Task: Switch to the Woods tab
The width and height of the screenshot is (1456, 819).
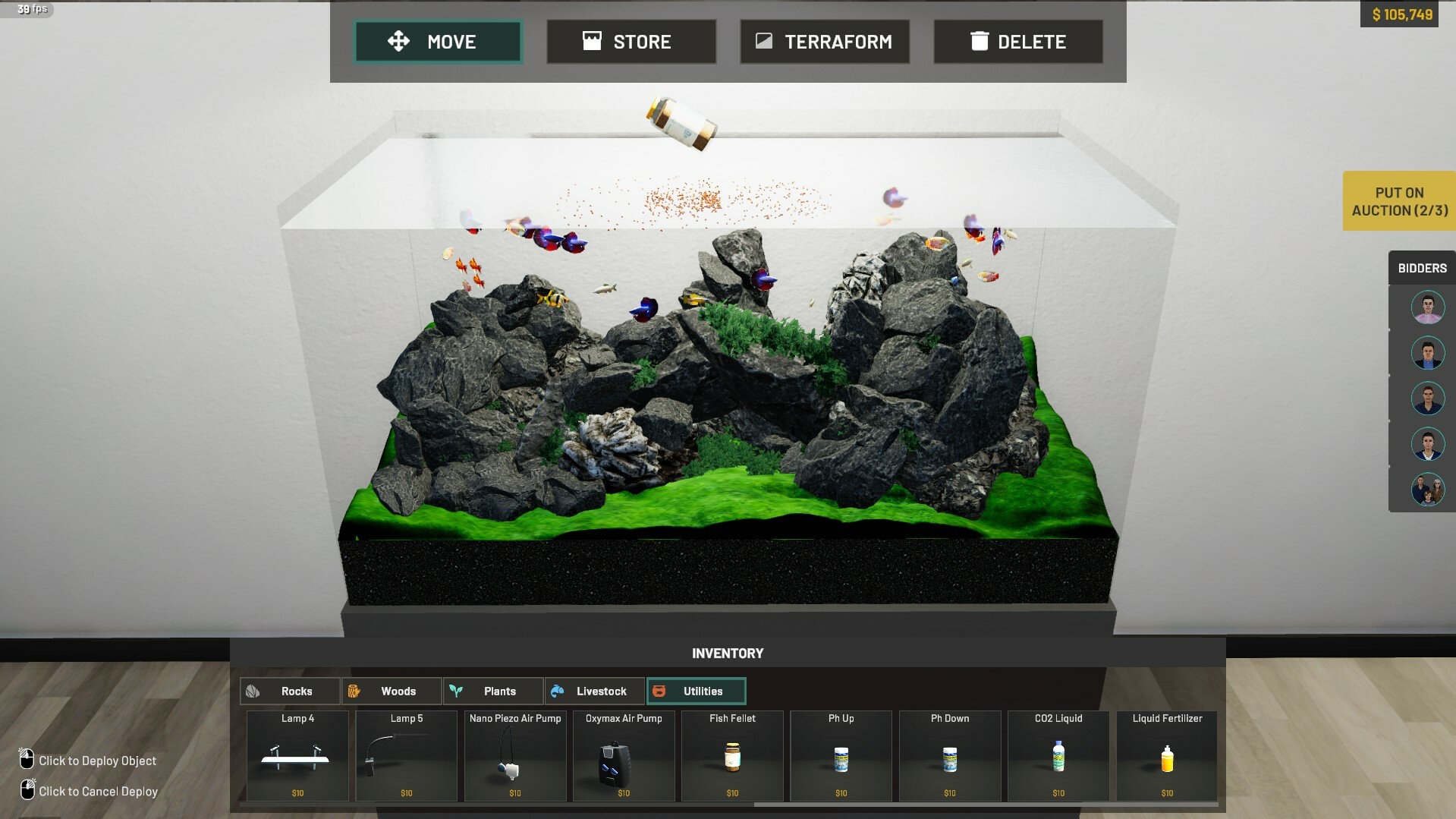Action: coord(392,691)
